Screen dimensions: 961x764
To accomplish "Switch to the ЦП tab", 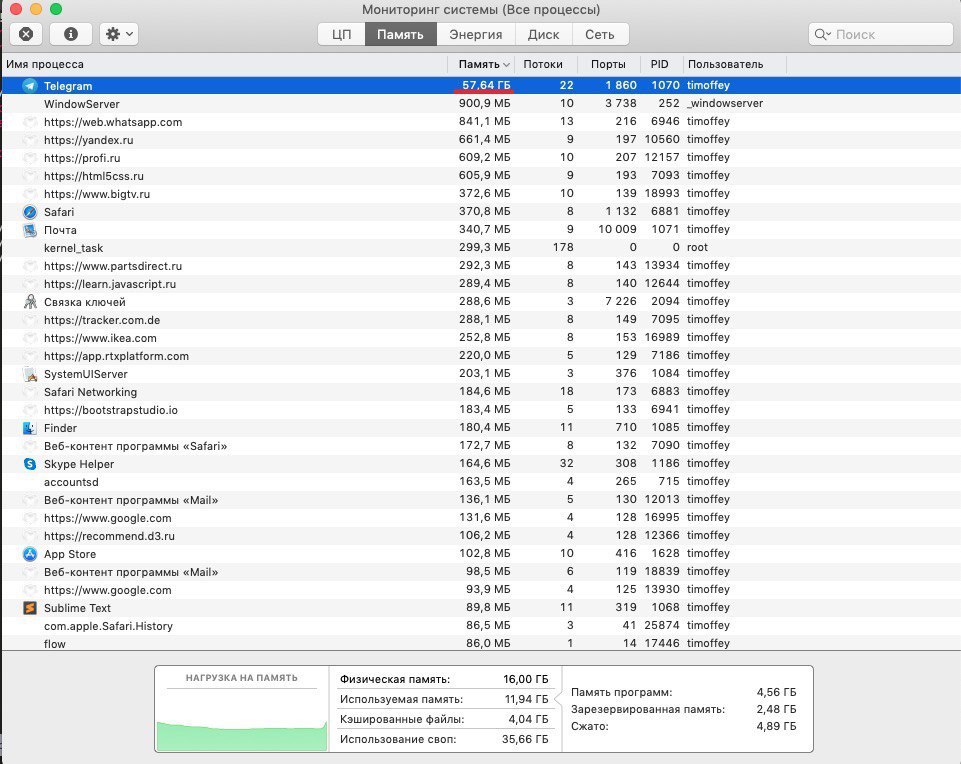I will pyautogui.click(x=341, y=34).
